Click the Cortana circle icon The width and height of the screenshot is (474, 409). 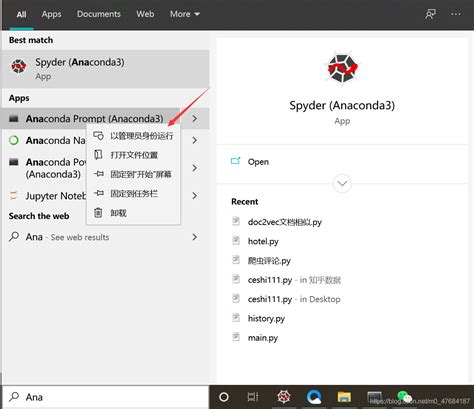pyautogui.click(x=224, y=397)
